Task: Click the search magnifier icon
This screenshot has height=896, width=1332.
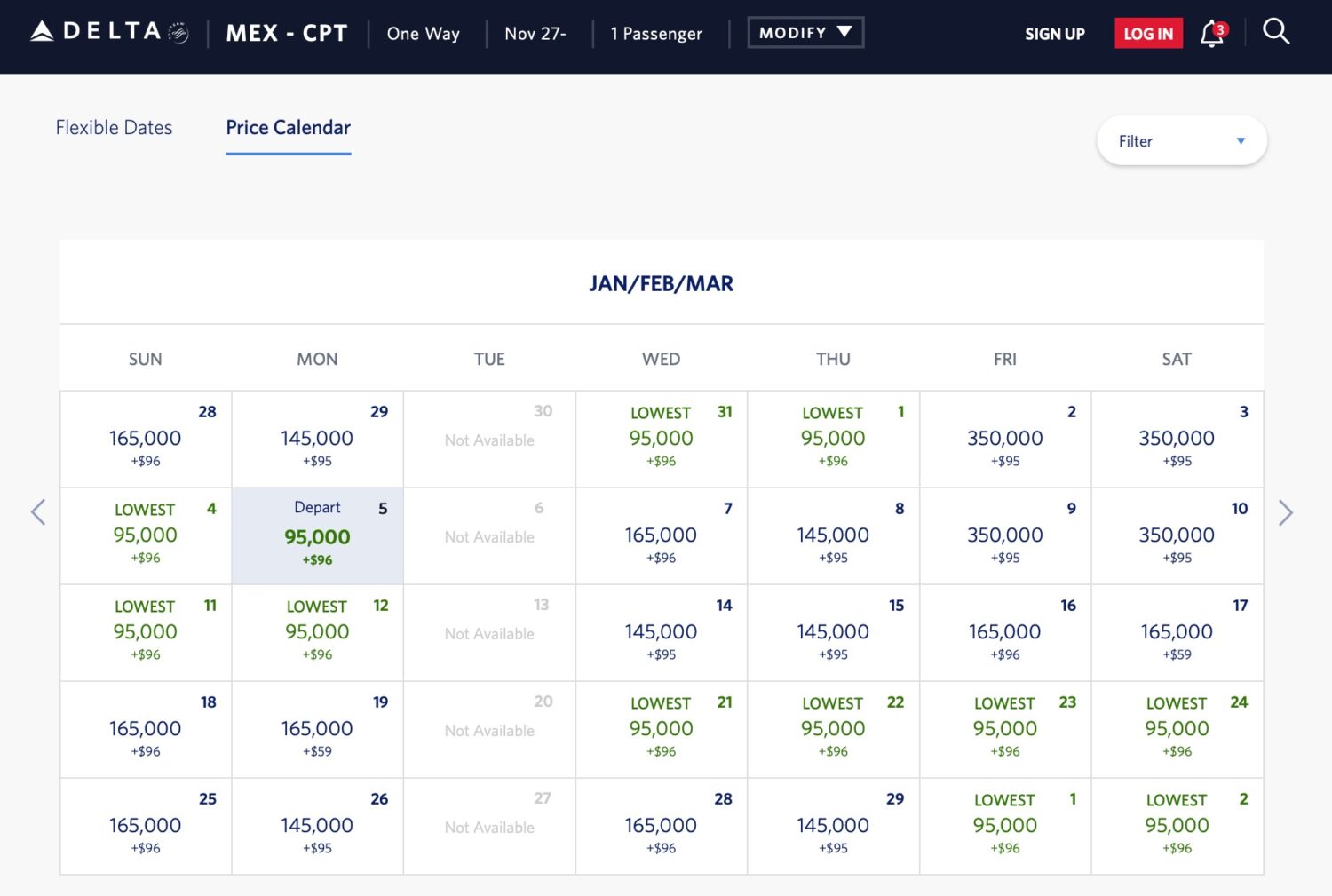Action: pos(1275,32)
